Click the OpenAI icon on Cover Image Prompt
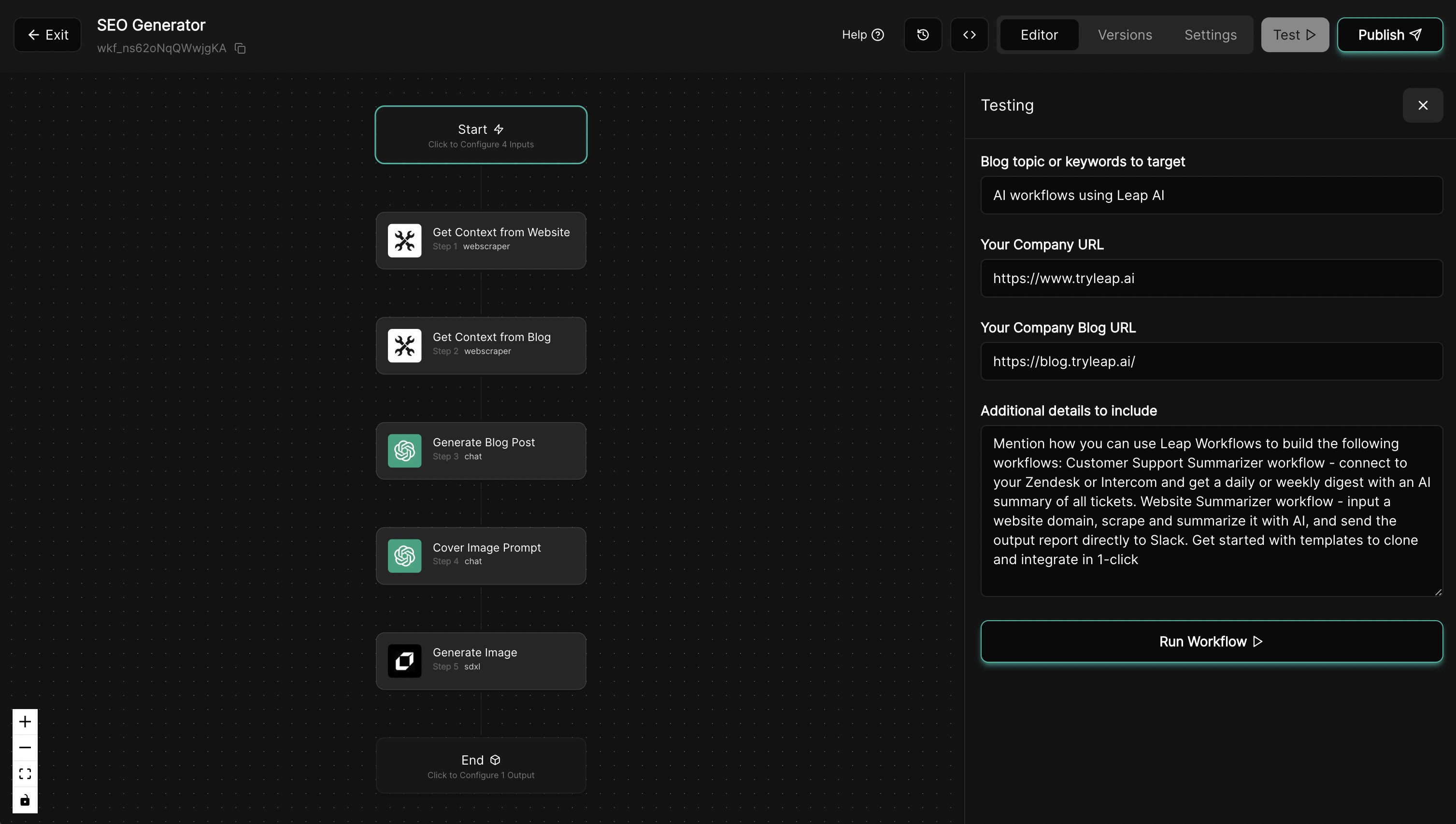This screenshot has width=1456, height=824. 404,556
